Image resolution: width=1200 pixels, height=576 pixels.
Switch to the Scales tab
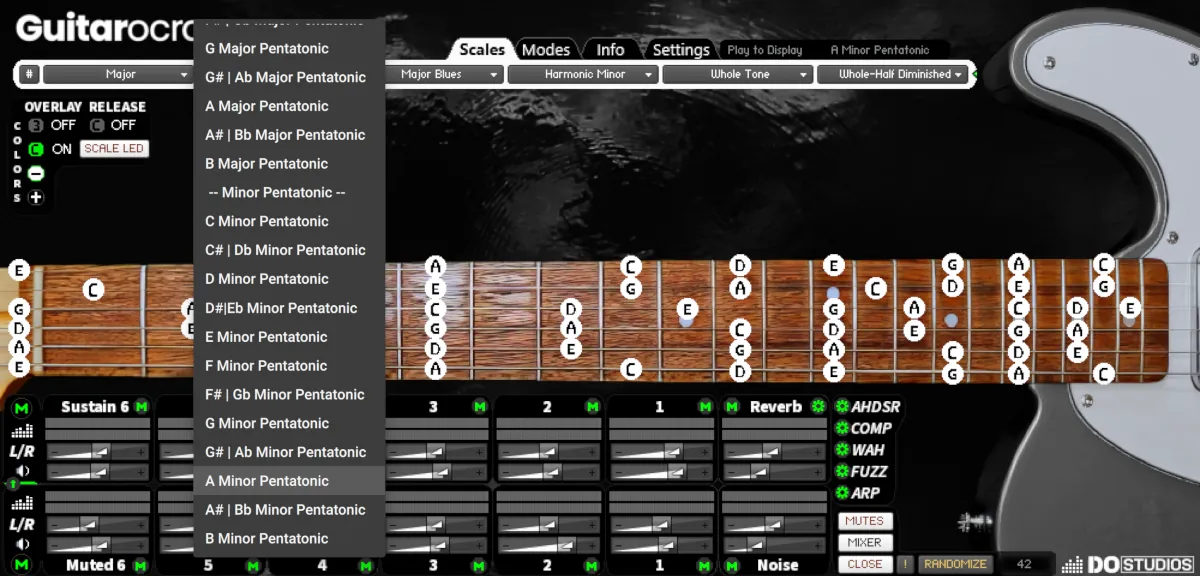pyautogui.click(x=482, y=49)
